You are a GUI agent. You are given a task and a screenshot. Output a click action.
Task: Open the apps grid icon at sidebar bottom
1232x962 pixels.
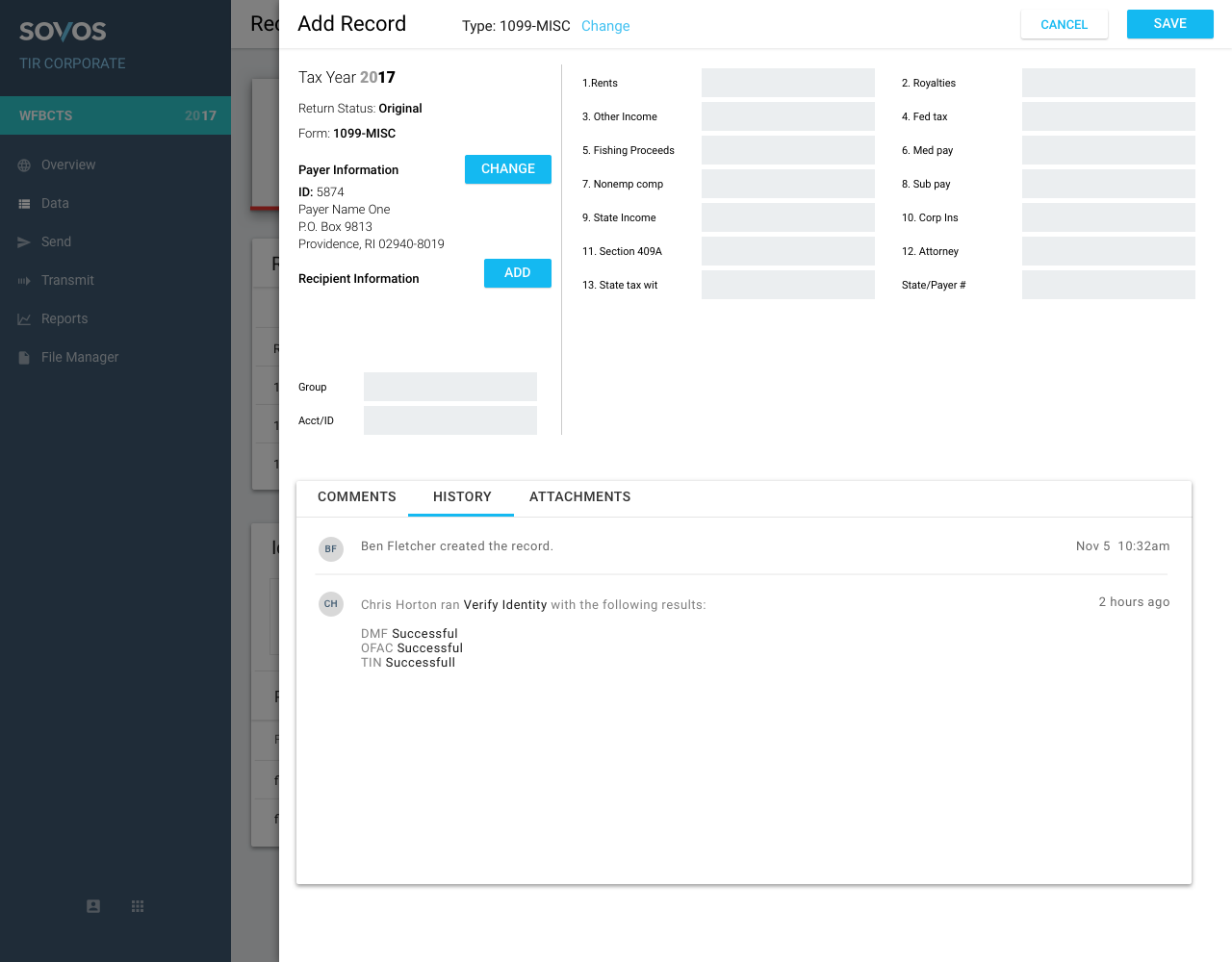(138, 906)
